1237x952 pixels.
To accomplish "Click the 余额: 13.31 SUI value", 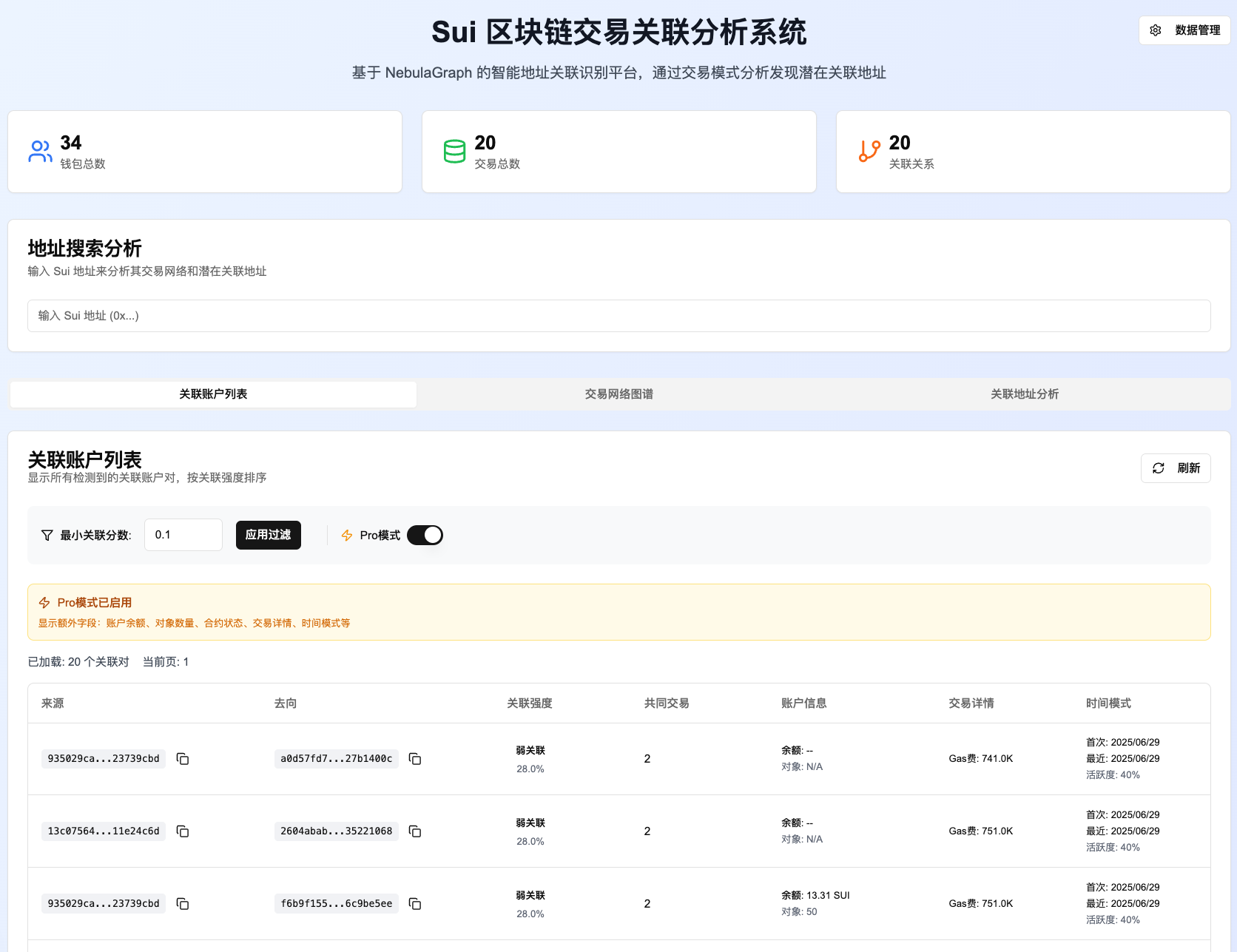I will click(x=815, y=896).
